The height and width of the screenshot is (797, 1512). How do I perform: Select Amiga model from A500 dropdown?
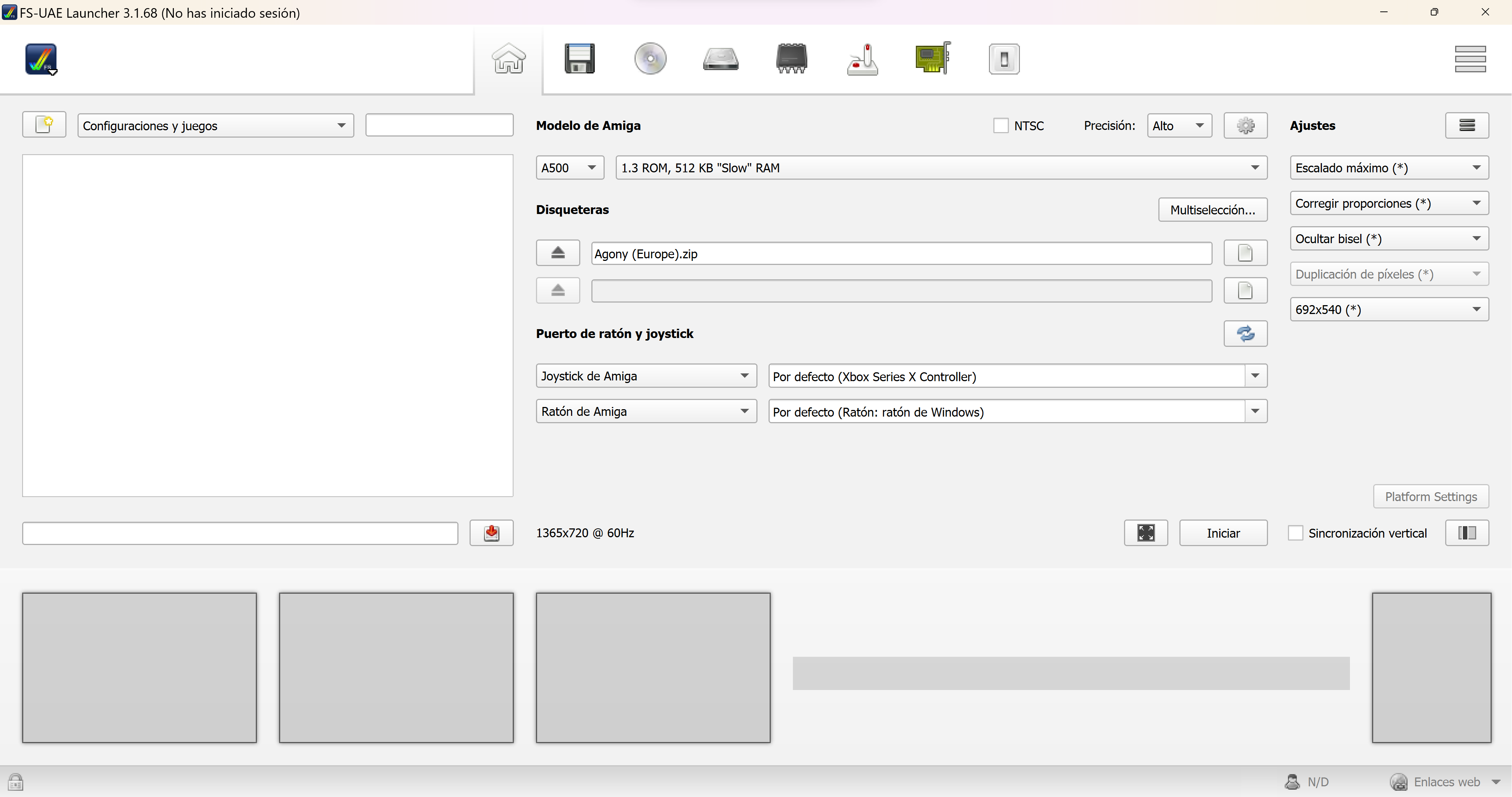569,168
